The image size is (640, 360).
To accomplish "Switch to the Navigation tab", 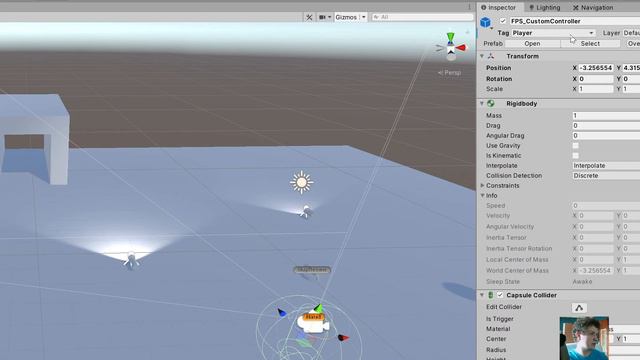I will point(593,7).
